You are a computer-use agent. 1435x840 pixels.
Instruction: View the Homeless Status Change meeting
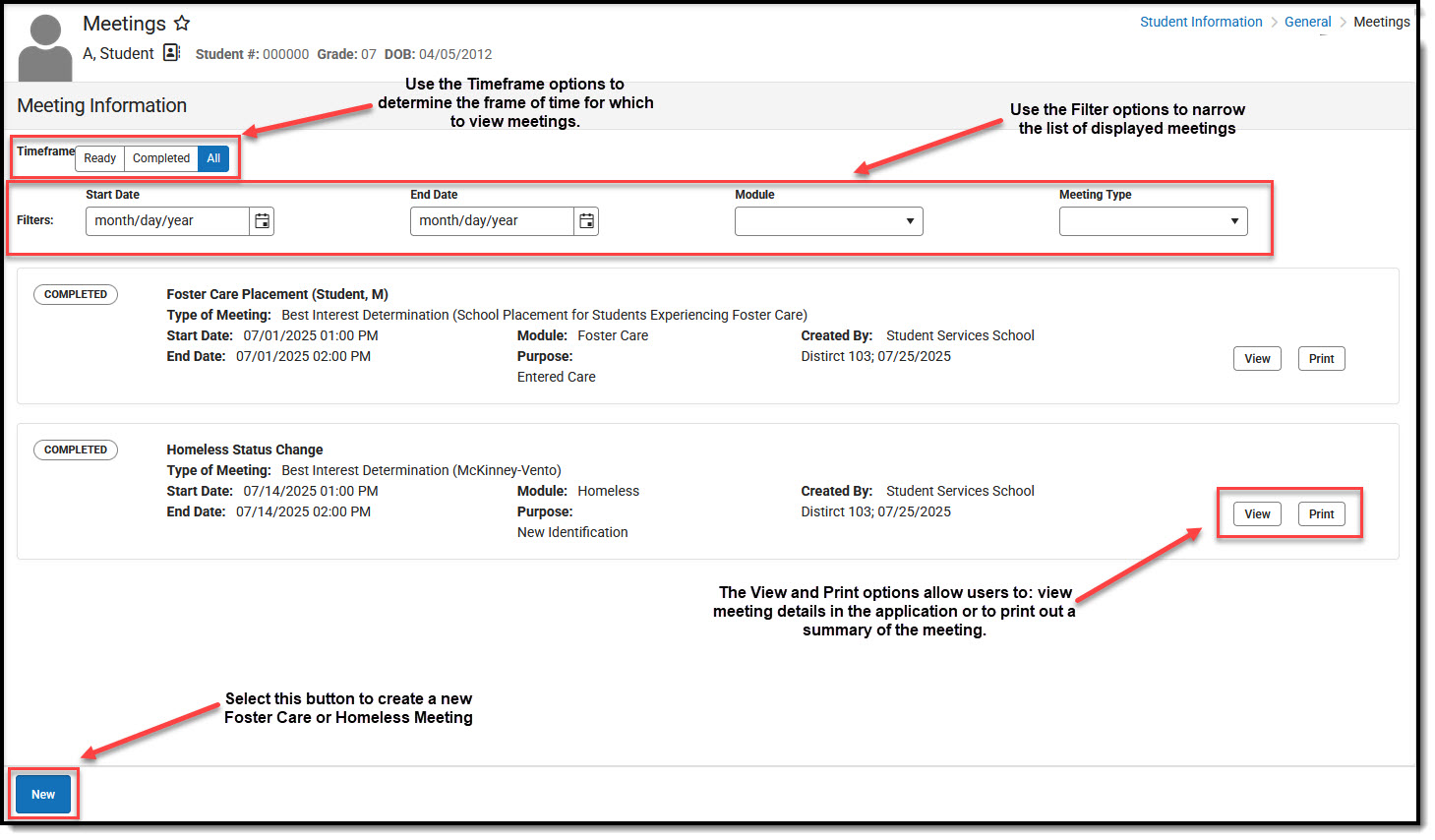1256,513
